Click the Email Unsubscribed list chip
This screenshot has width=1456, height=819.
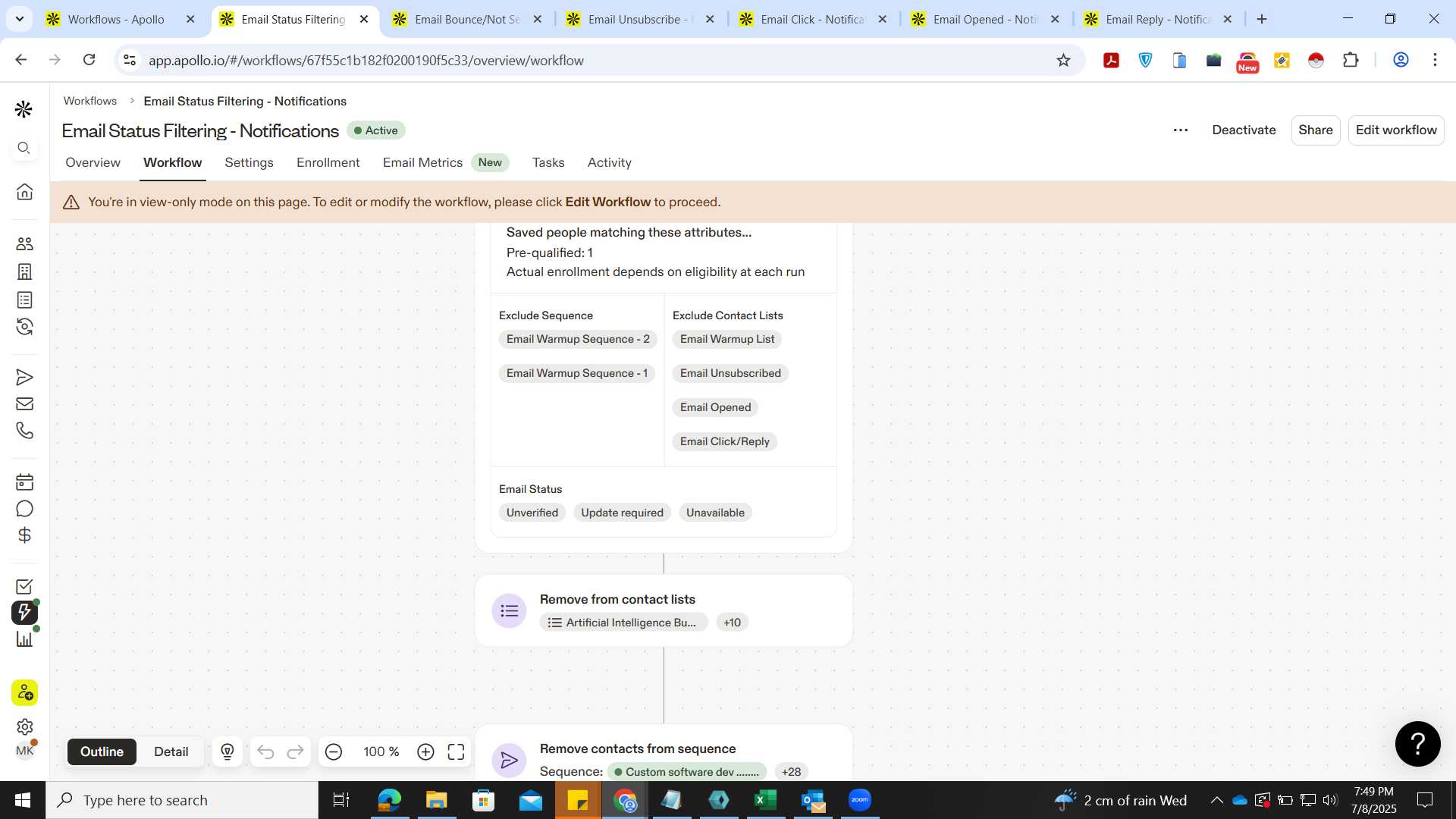730,373
